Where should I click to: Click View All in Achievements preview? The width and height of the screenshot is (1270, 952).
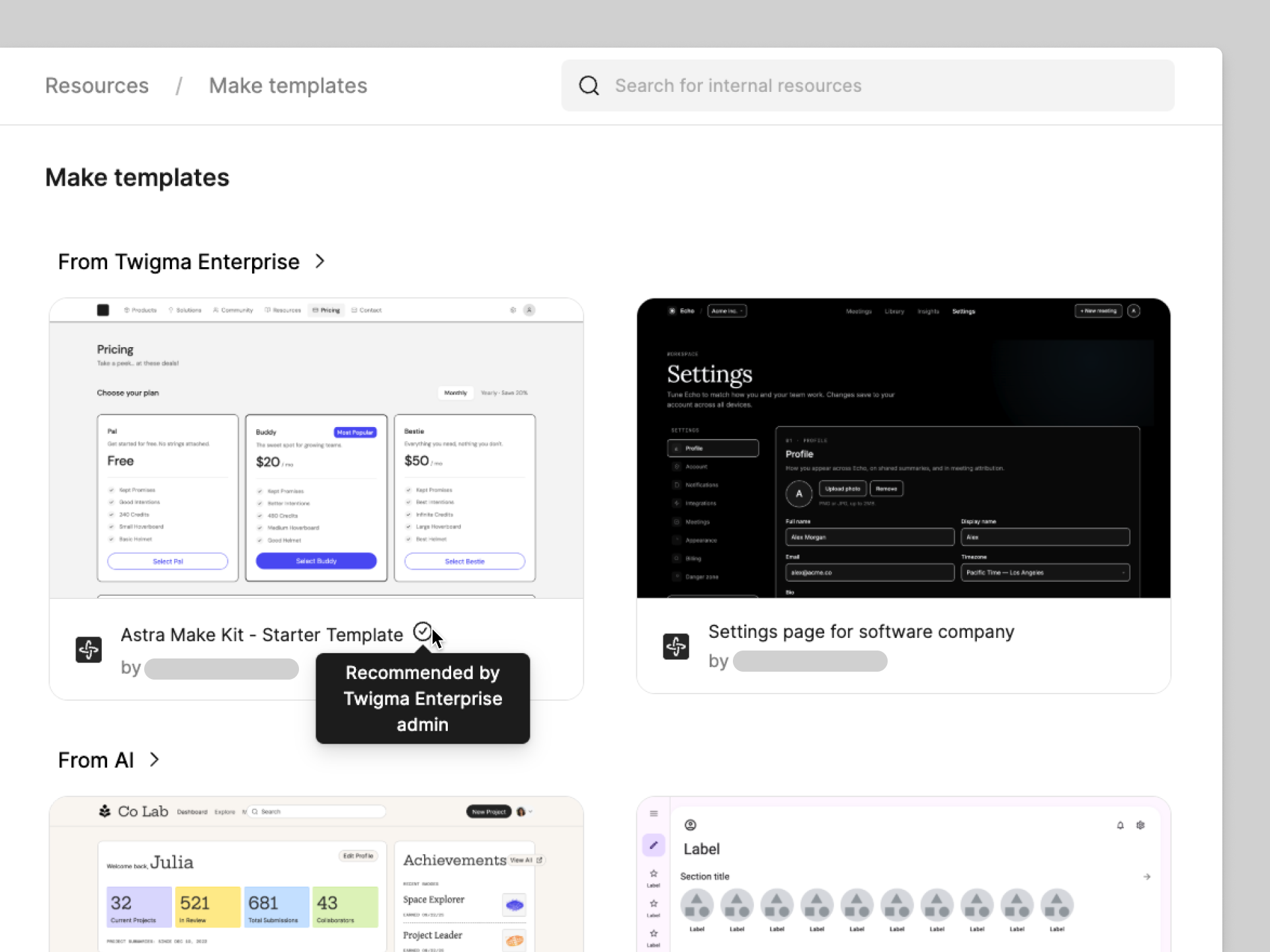(x=526, y=860)
